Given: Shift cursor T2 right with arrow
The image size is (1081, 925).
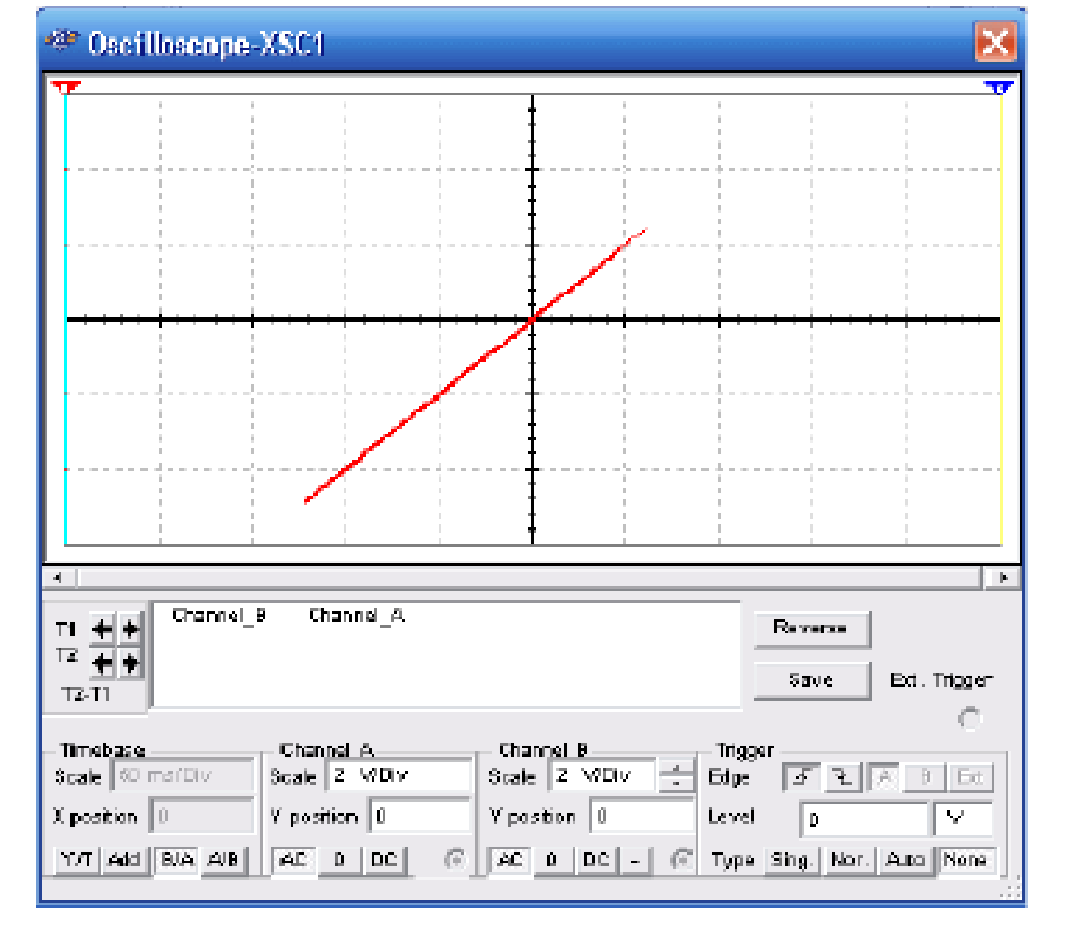Looking at the screenshot, I should point(130,662).
